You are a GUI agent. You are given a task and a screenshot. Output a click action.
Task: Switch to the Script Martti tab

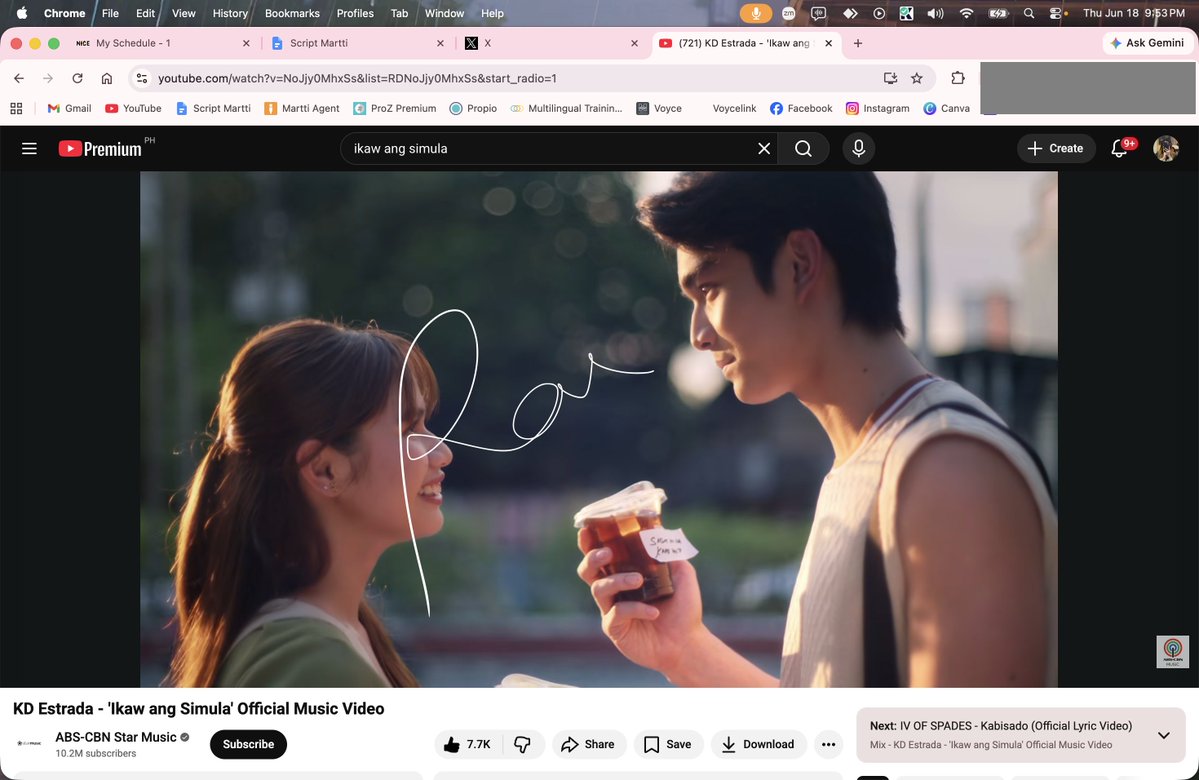pyautogui.click(x=356, y=44)
